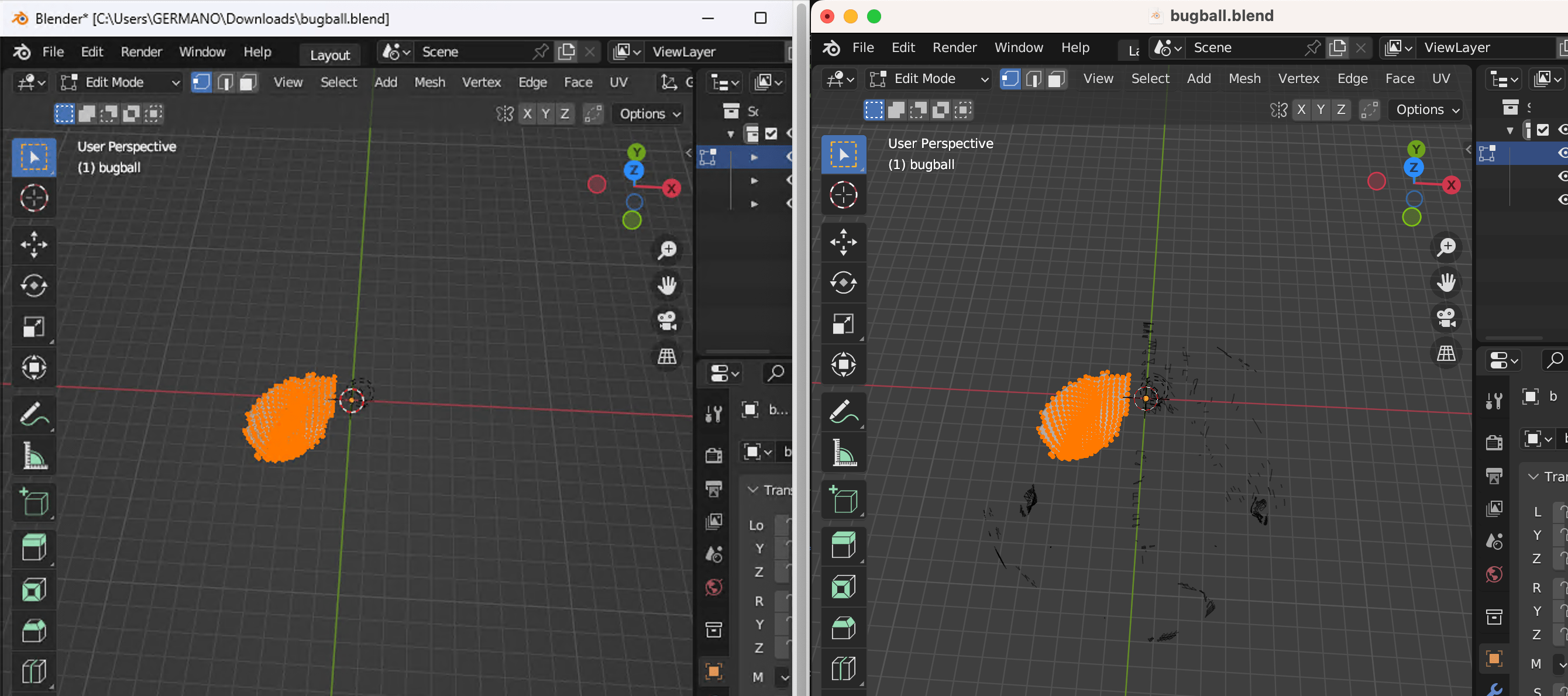Open Object Properties via the orange square icon

tap(713, 670)
